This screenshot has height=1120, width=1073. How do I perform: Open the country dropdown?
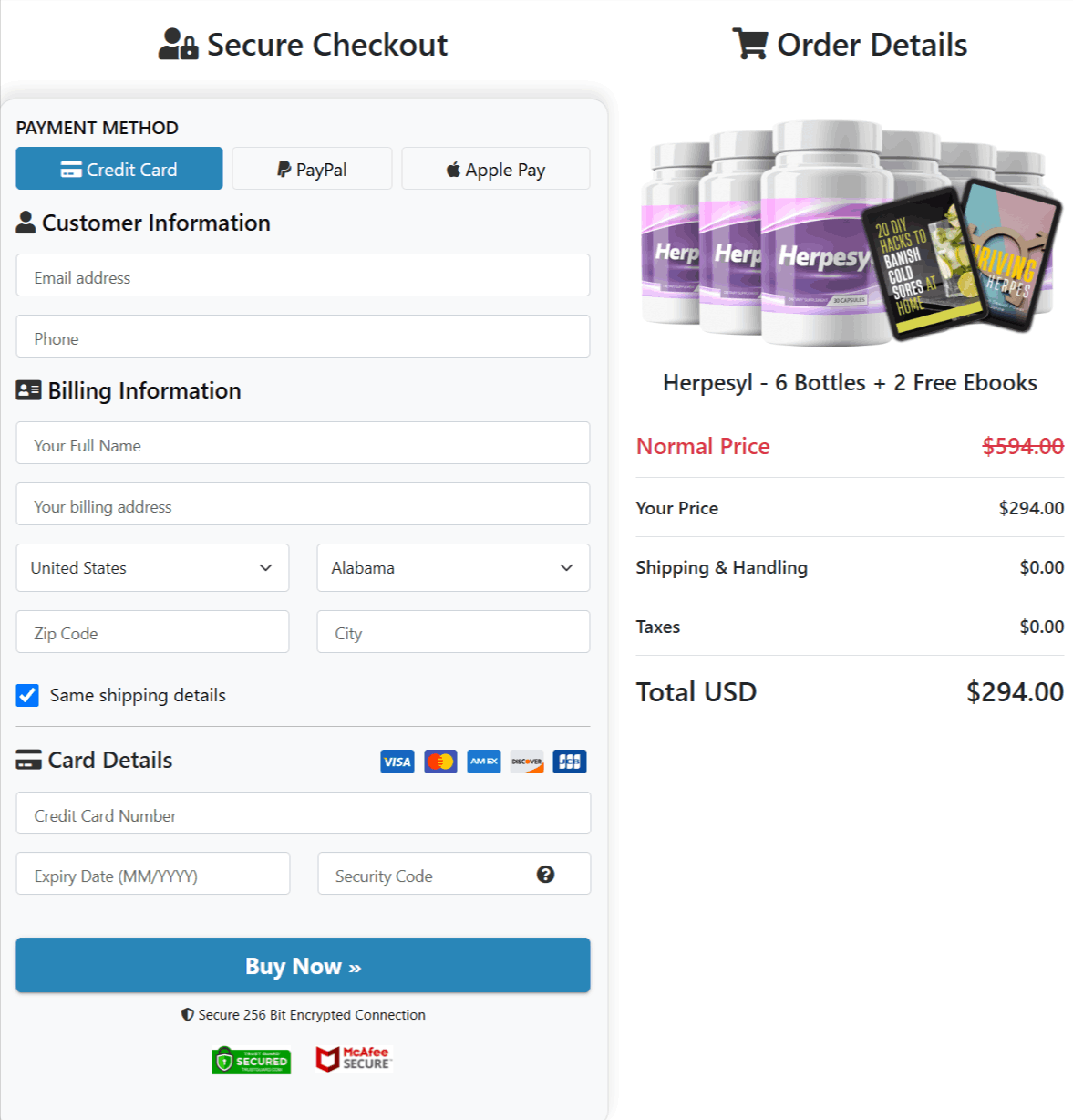(152, 567)
